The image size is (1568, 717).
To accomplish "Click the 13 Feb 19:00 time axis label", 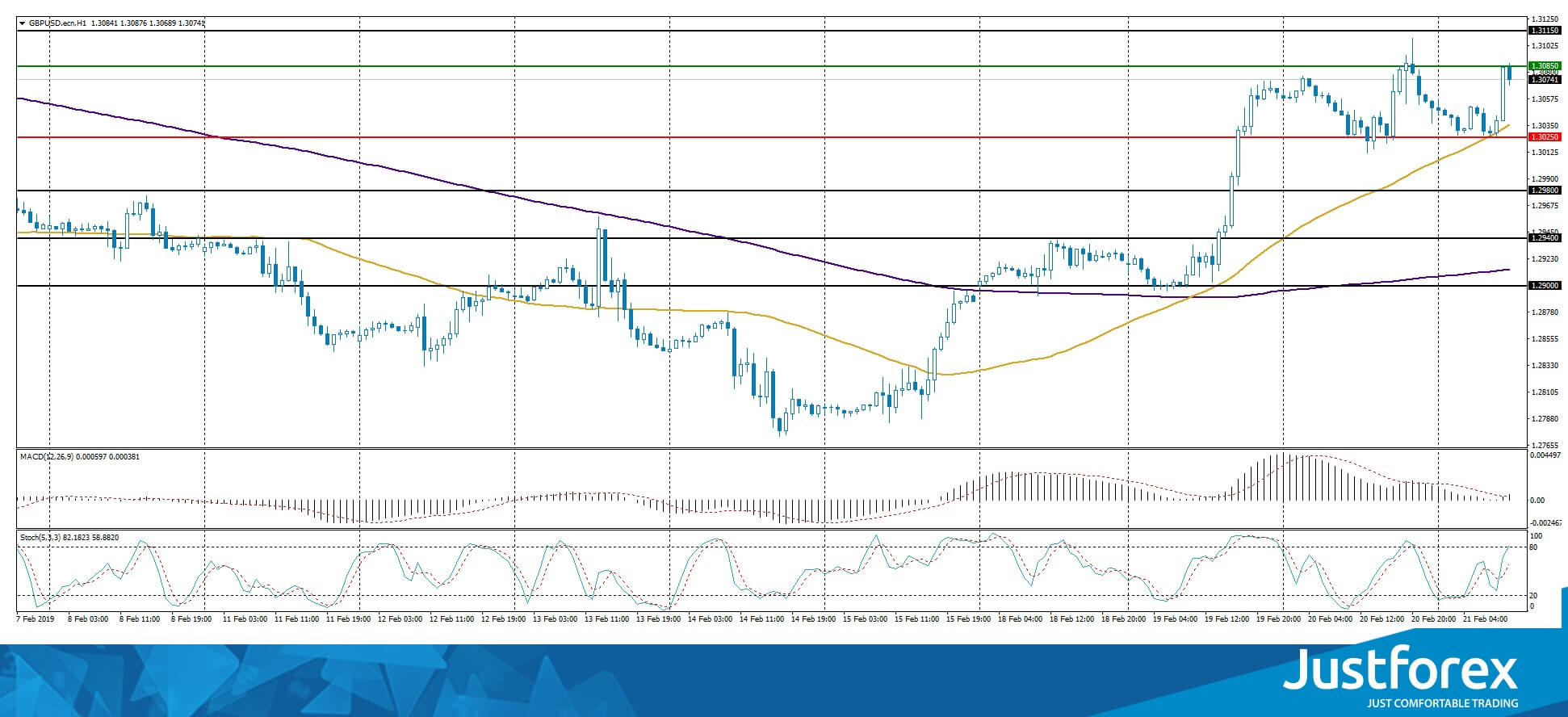I will (658, 619).
